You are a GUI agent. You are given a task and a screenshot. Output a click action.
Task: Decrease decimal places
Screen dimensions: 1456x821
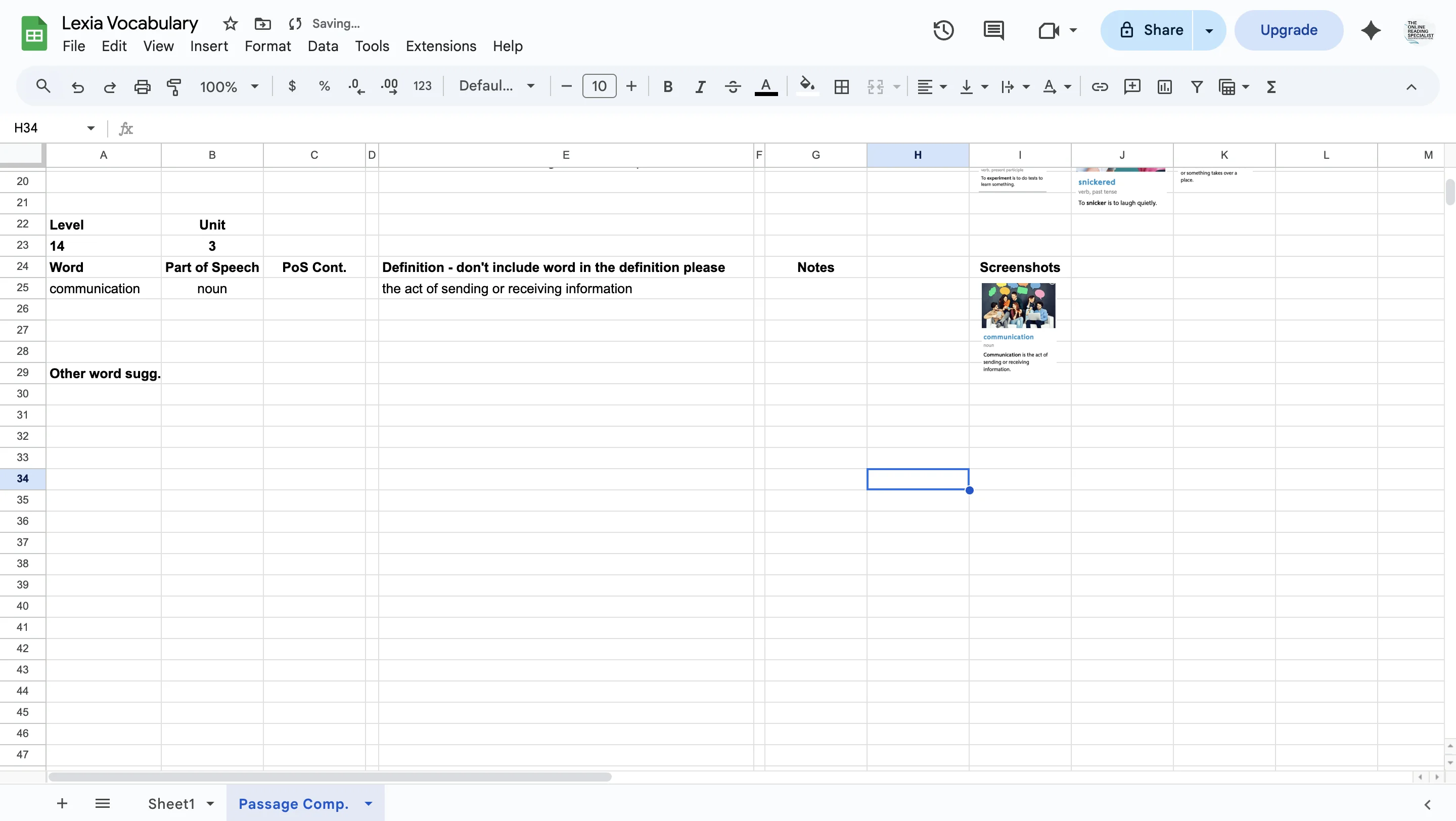tap(355, 86)
